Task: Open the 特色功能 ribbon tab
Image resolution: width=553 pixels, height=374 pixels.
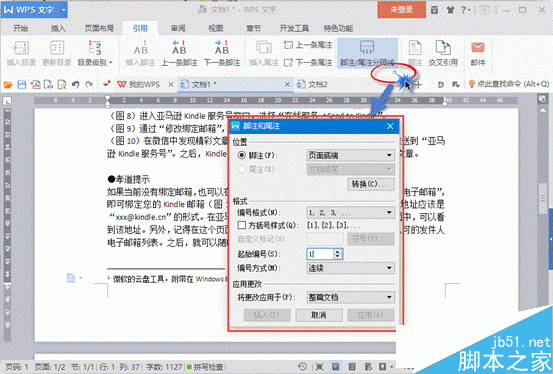Action: point(338,28)
